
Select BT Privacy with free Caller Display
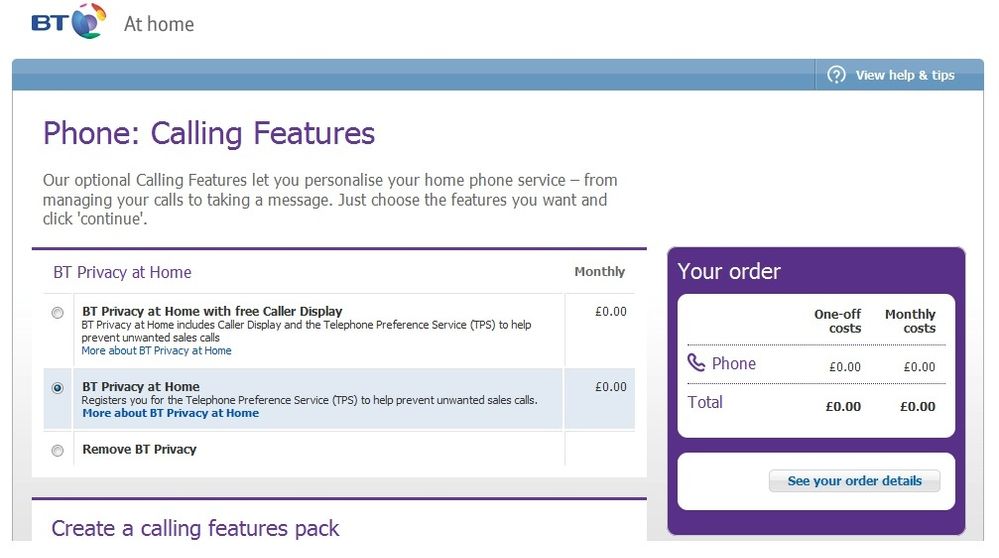coord(57,313)
